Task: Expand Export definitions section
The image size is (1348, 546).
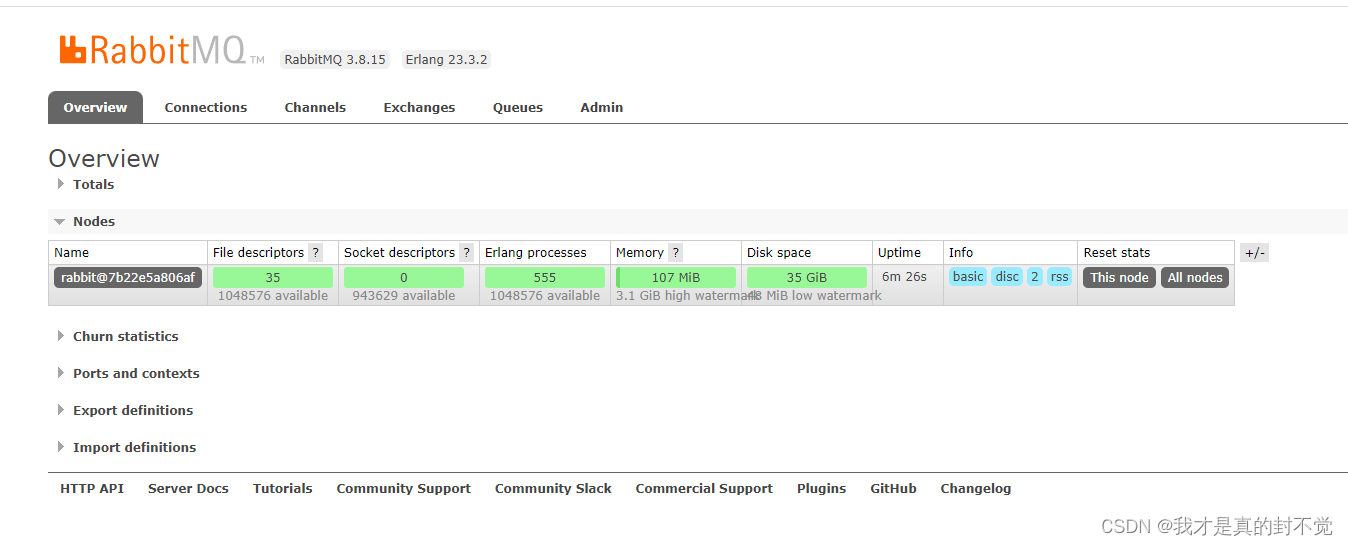Action: tap(125, 410)
